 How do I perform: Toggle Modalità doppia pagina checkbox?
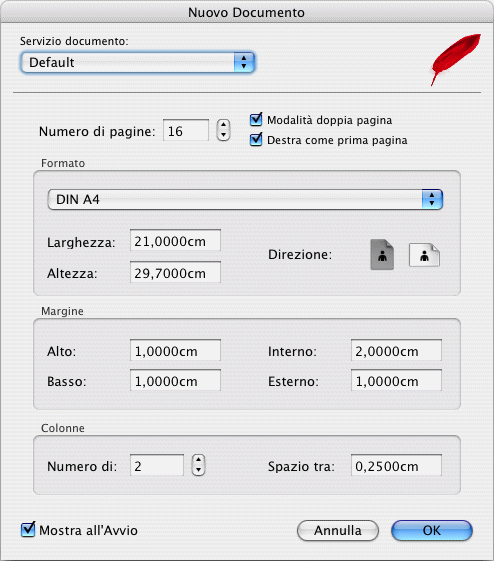256,119
